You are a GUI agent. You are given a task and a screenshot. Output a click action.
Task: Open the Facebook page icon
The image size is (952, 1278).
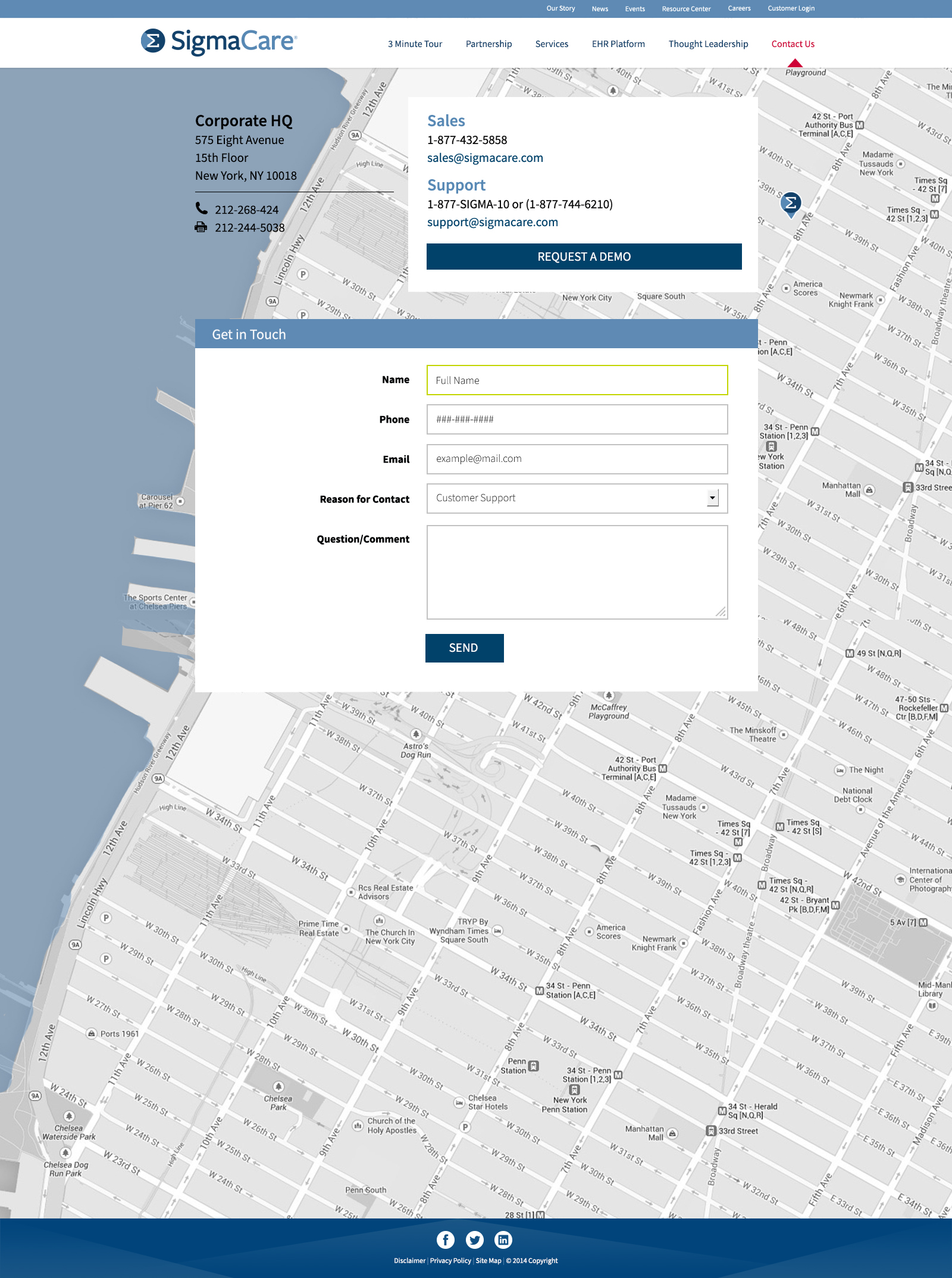click(x=445, y=1240)
